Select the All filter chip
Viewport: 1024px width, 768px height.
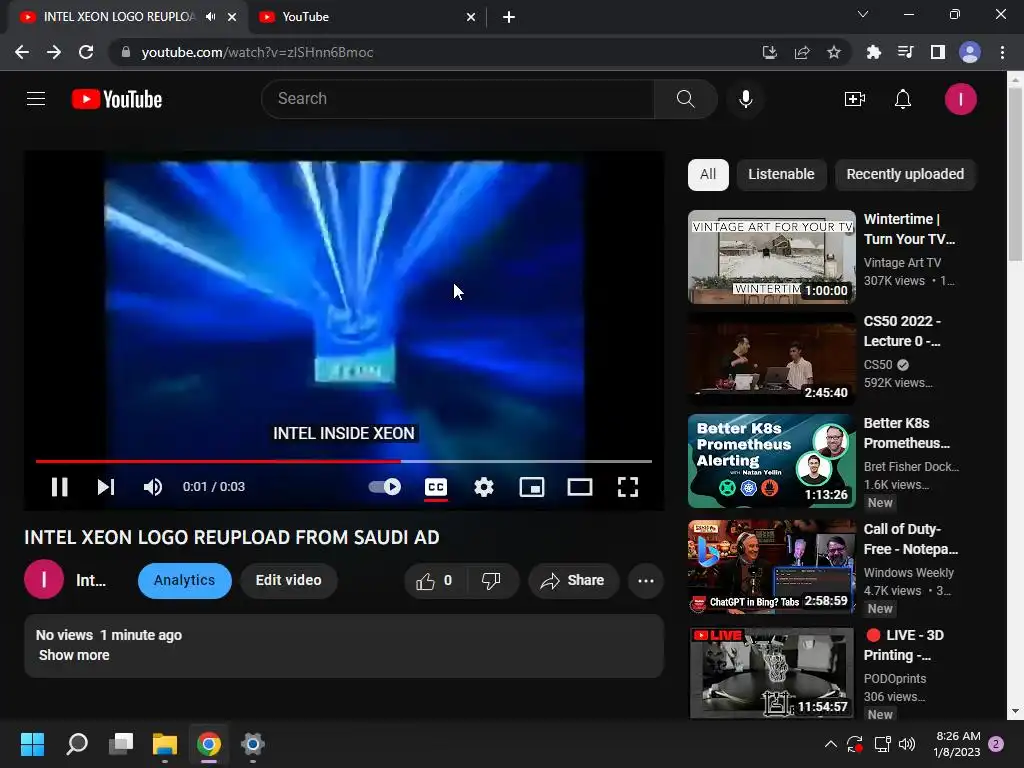click(x=708, y=174)
